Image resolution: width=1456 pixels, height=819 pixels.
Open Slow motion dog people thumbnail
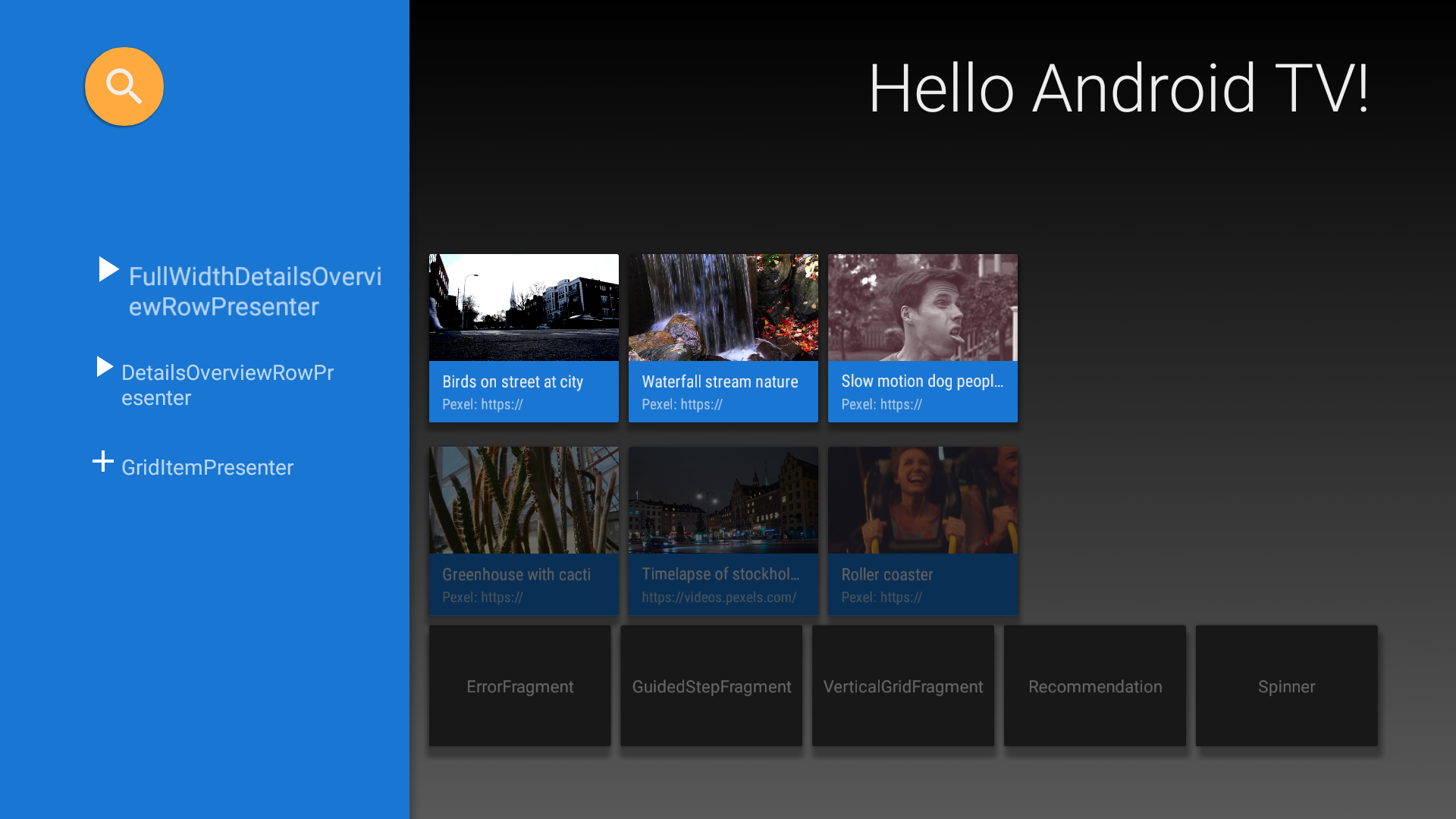922,307
